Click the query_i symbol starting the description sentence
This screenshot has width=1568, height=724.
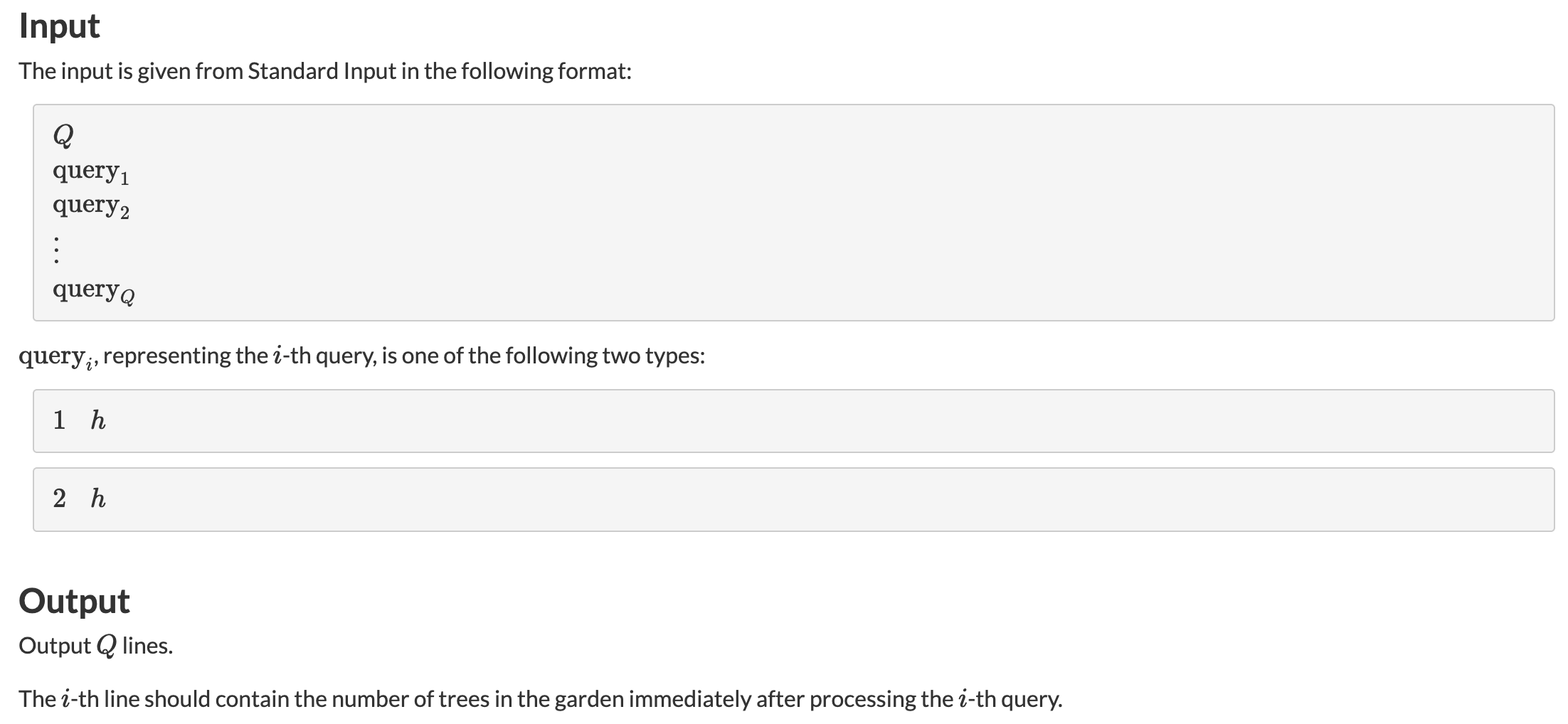(56, 356)
